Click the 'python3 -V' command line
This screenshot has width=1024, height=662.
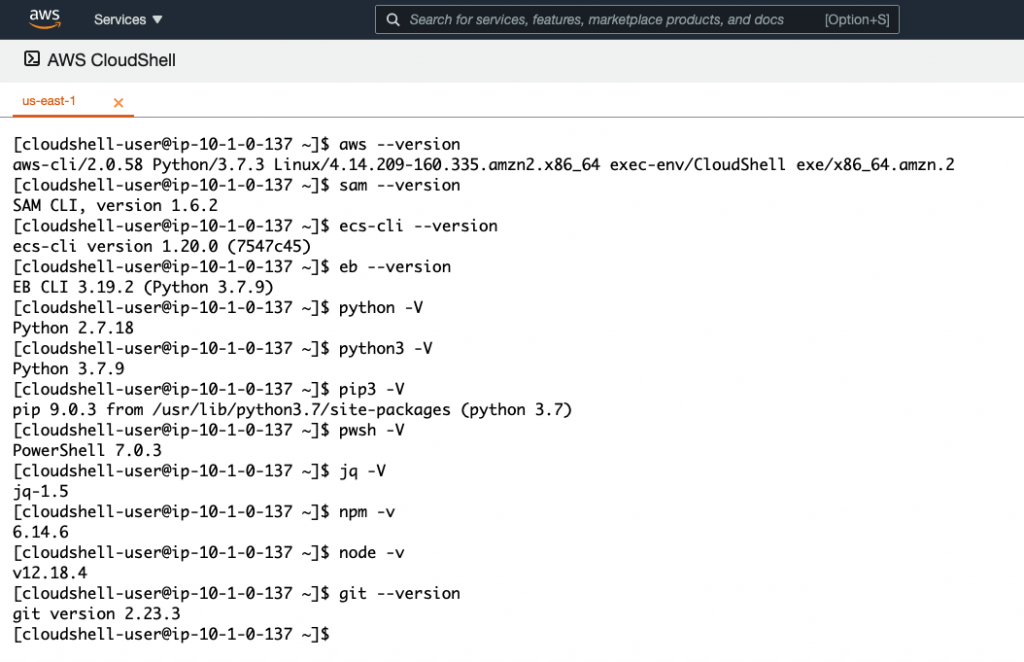tap(223, 349)
